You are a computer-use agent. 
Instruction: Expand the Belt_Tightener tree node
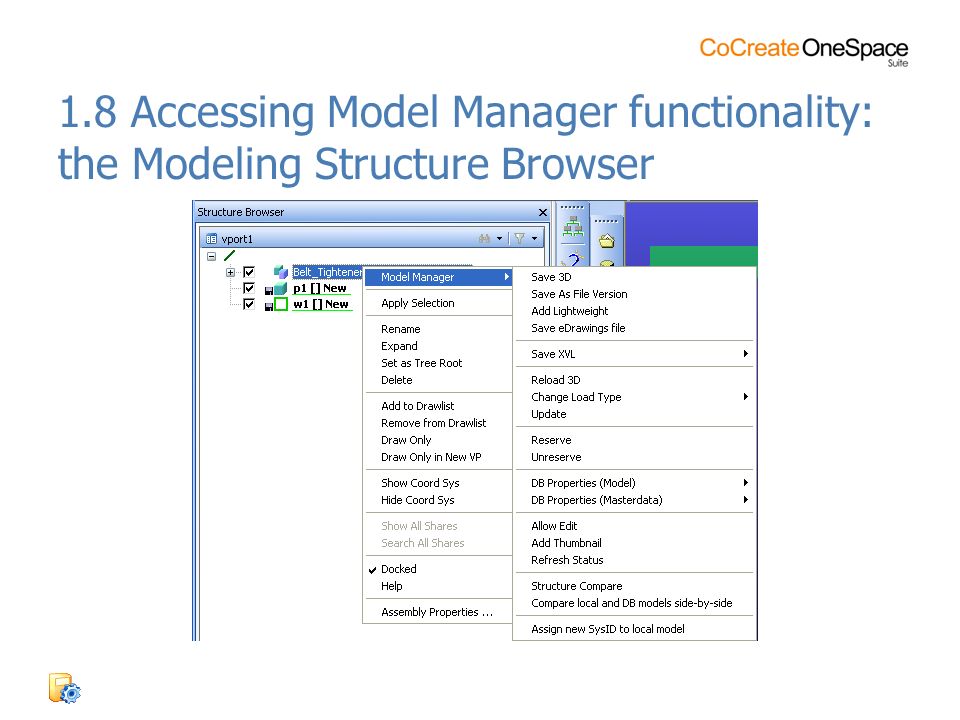pyautogui.click(x=230, y=272)
